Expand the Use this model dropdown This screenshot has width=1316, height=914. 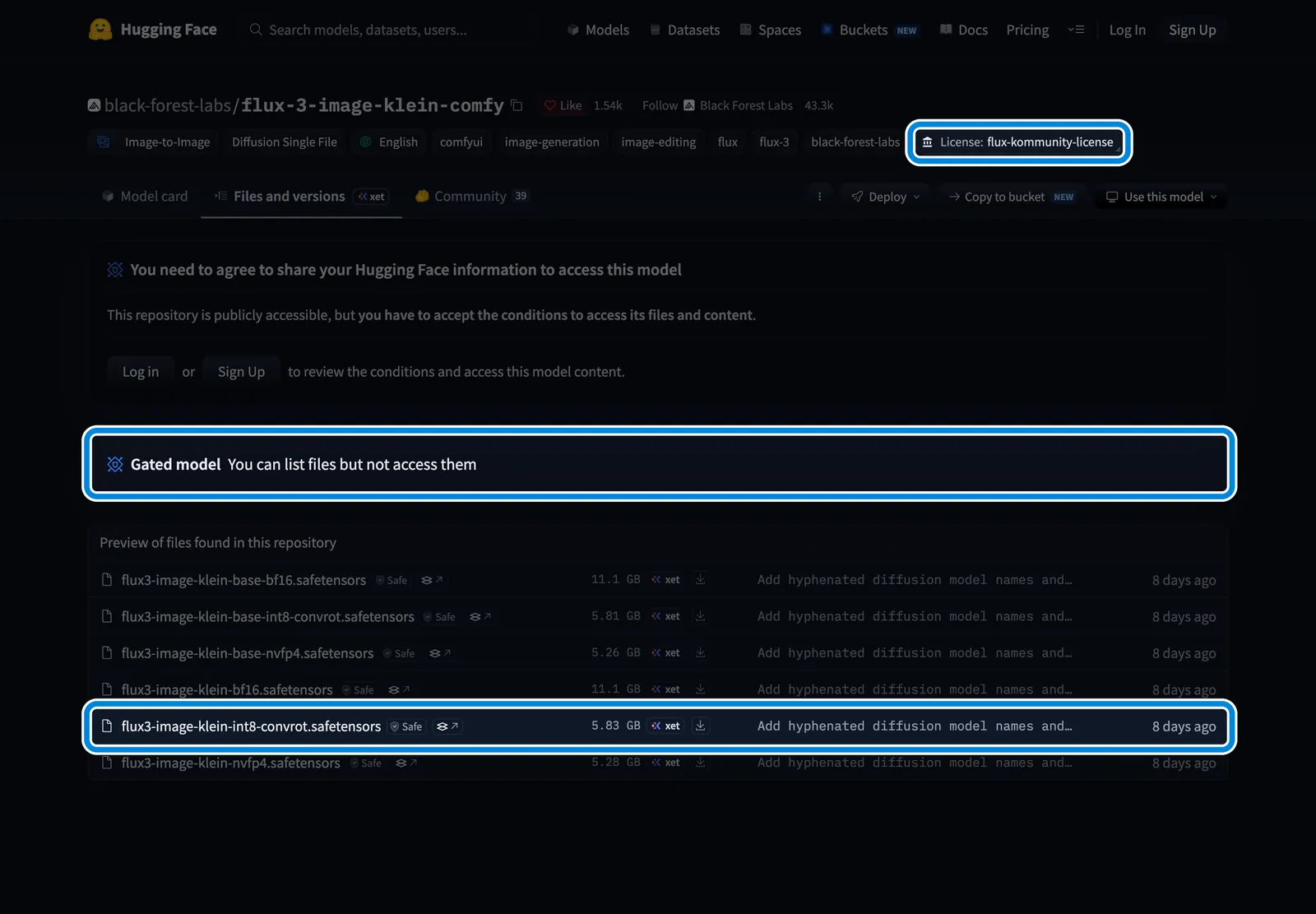1161,197
